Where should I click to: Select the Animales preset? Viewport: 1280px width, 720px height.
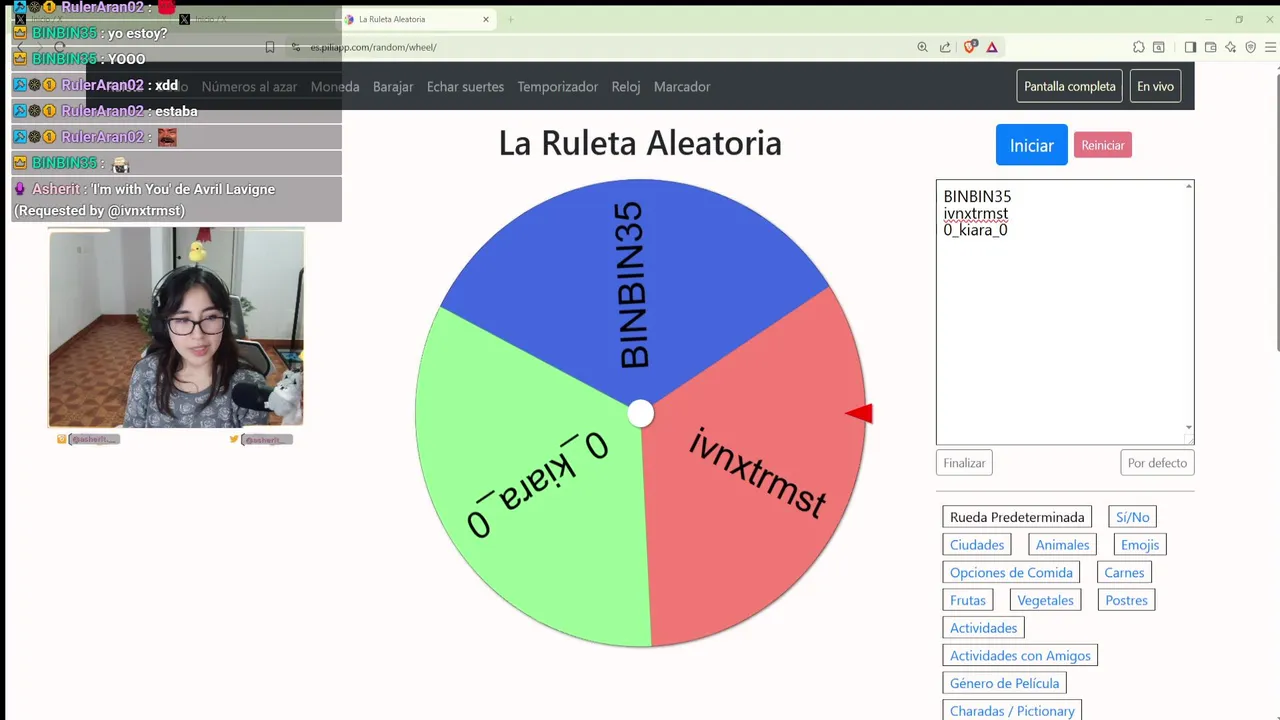[x=1062, y=545]
